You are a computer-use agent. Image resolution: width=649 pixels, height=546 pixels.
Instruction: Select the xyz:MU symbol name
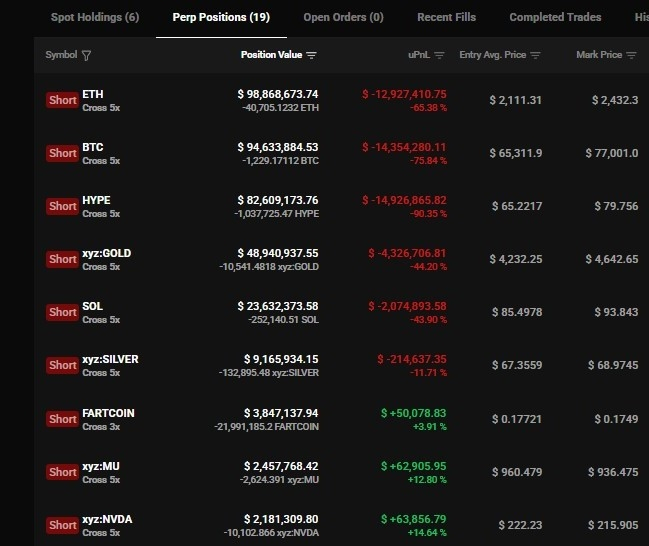click(101, 466)
